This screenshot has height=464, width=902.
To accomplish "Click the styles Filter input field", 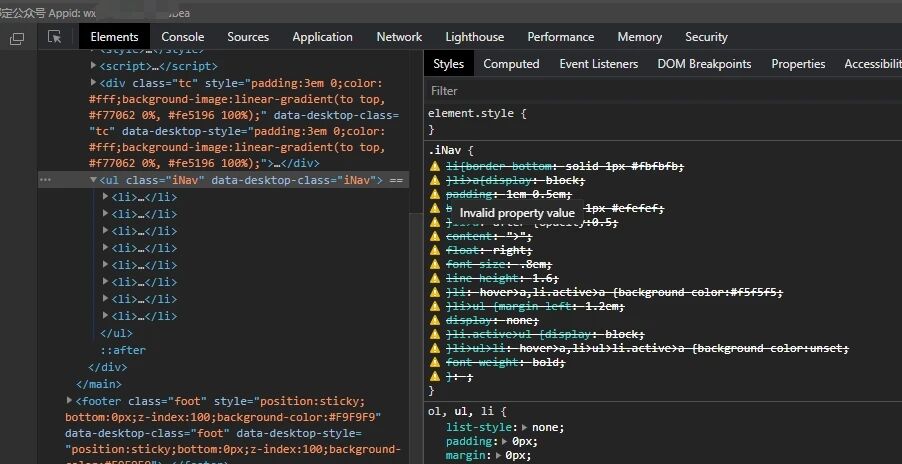I will 662,91.
